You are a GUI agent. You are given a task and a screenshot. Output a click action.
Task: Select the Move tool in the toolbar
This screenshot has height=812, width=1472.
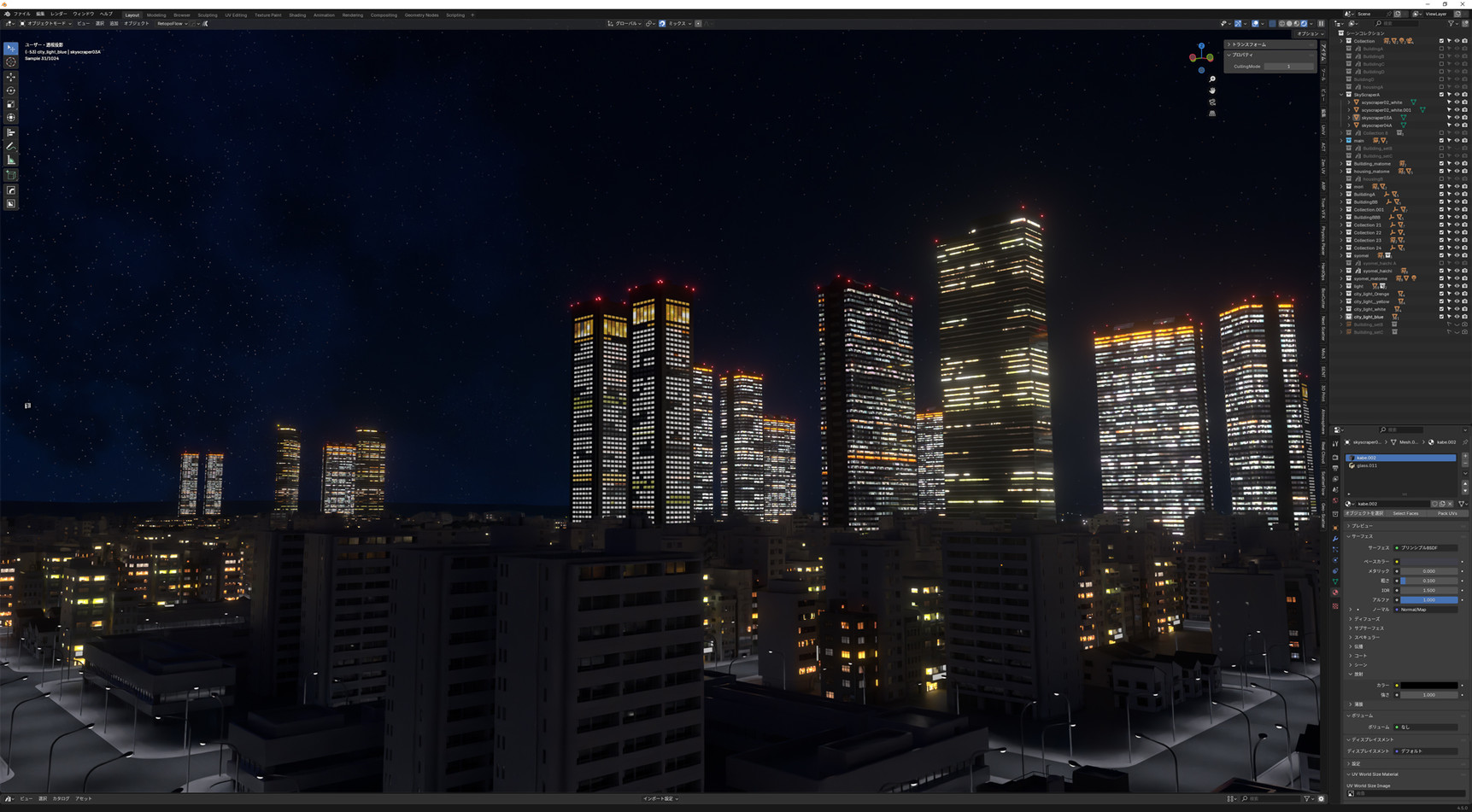[x=11, y=77]
